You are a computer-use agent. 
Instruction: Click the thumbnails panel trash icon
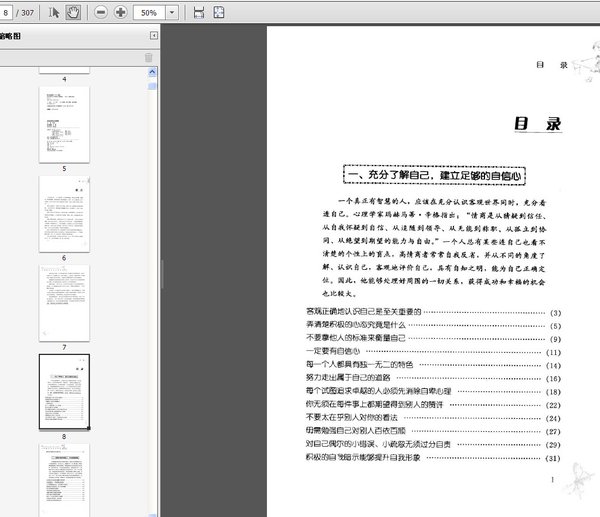[x=148, y=58]
